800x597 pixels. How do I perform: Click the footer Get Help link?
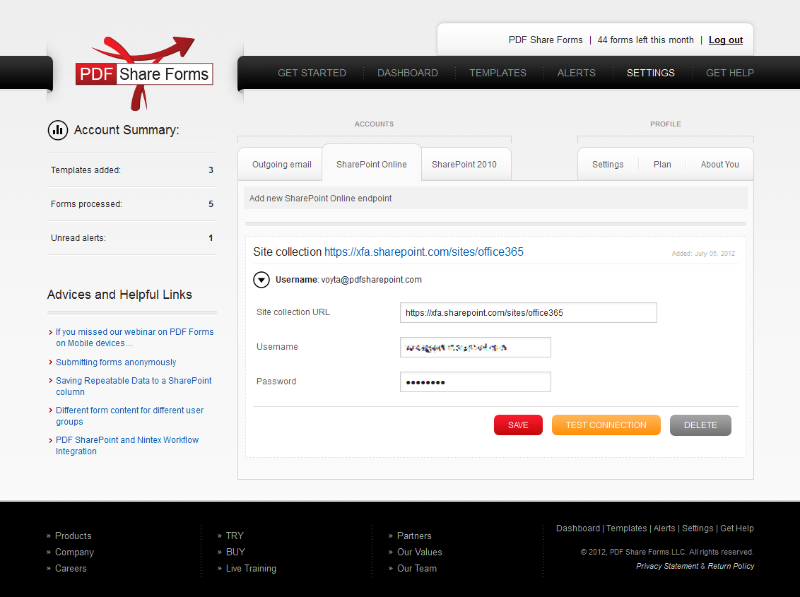737,528
